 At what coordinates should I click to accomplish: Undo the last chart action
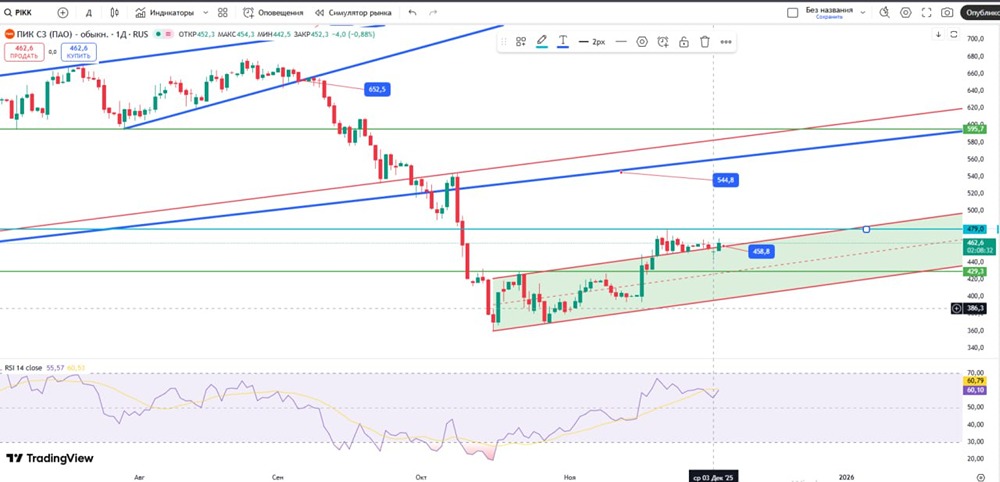point(412,12)
